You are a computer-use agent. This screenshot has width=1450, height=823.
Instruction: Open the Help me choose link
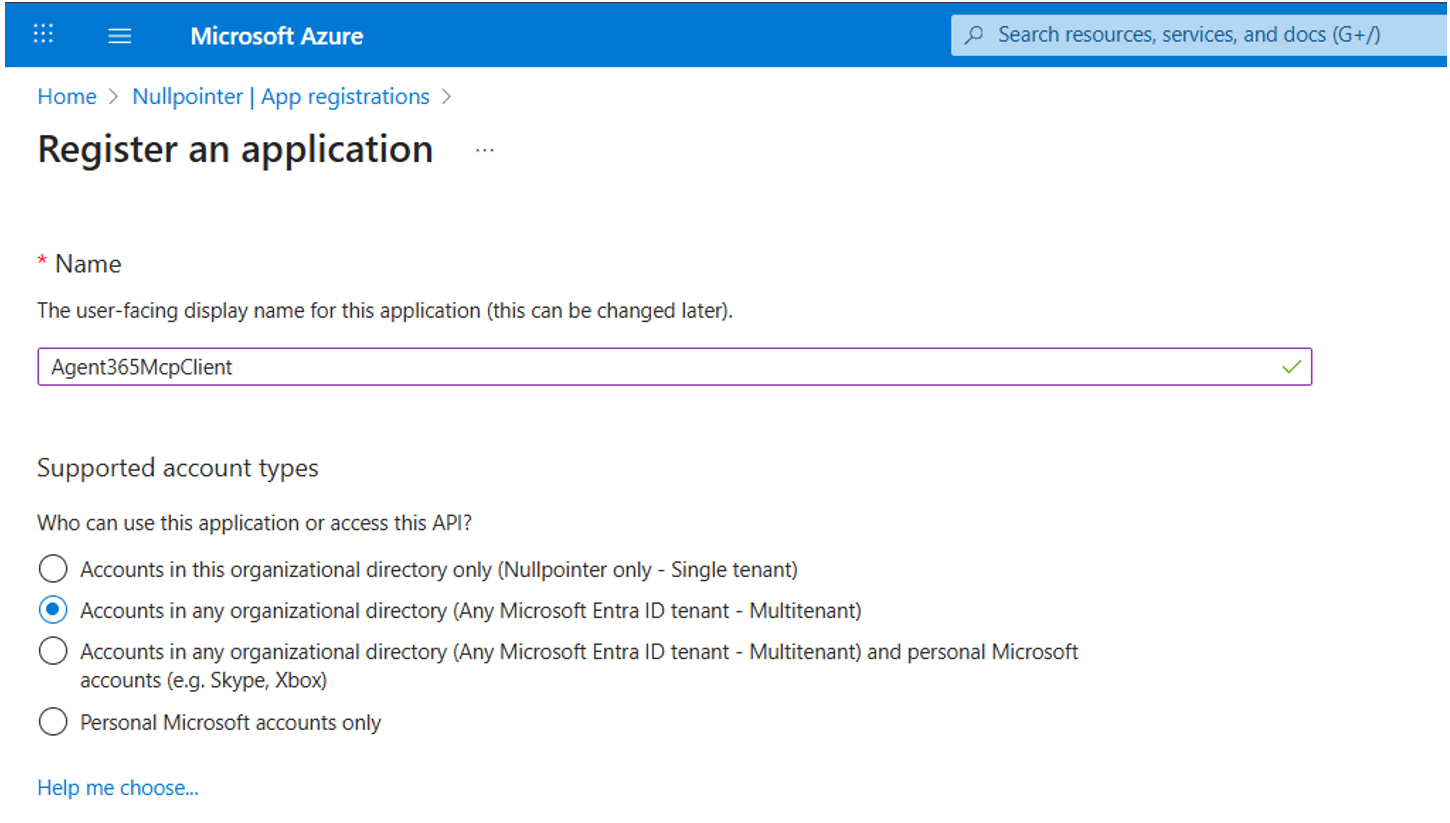pos(118,788)
